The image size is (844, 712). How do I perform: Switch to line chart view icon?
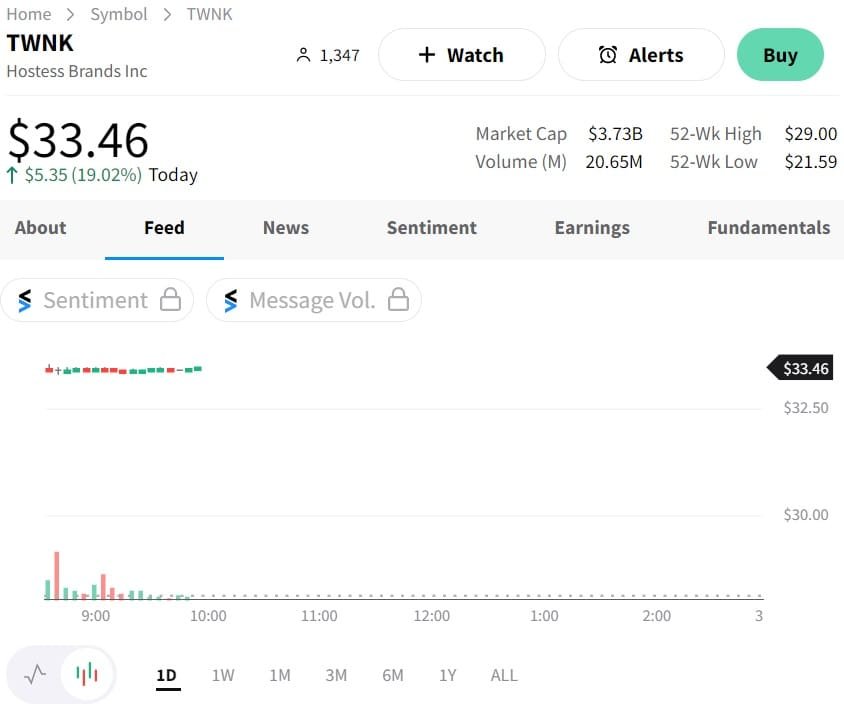pos(35,674)
